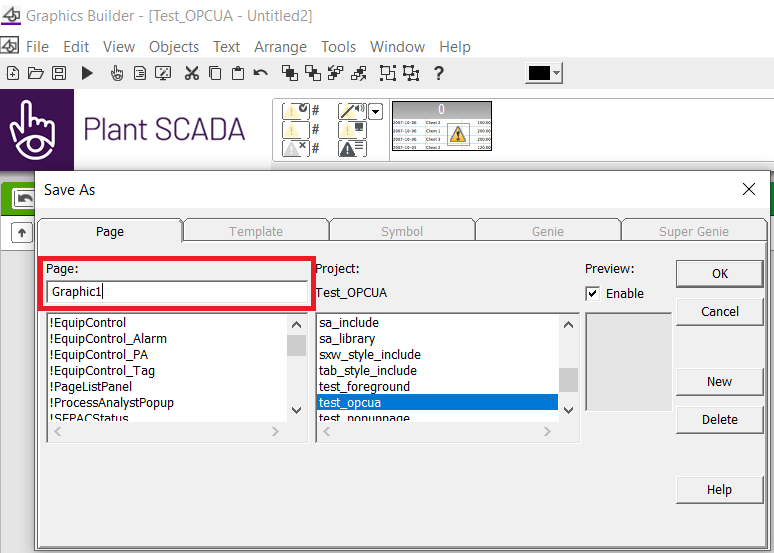Click the Cut scissors icon
This screenshot has width=774, height=553.
(192, 73)
